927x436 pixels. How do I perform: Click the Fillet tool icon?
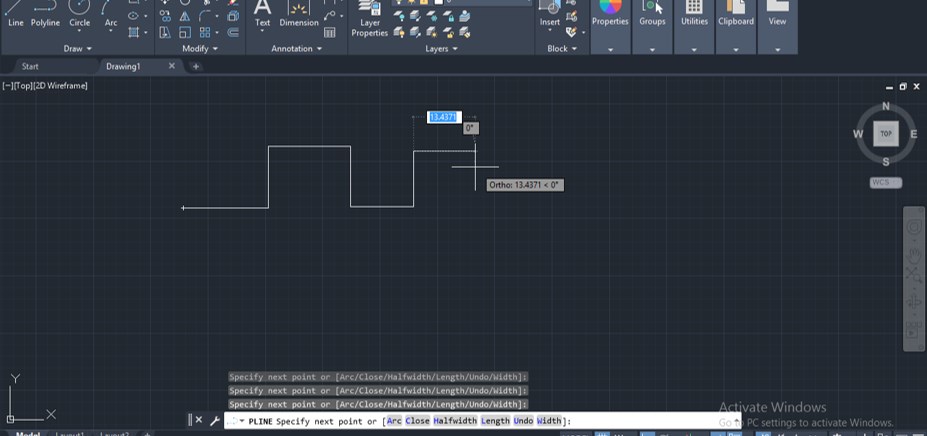(204, 16)
